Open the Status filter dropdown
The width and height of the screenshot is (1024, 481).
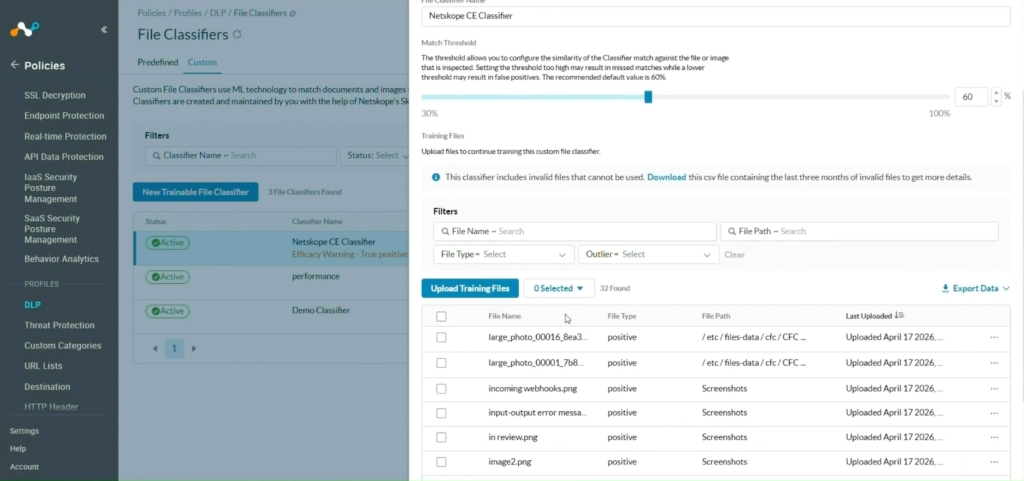[x=376, y=155]
